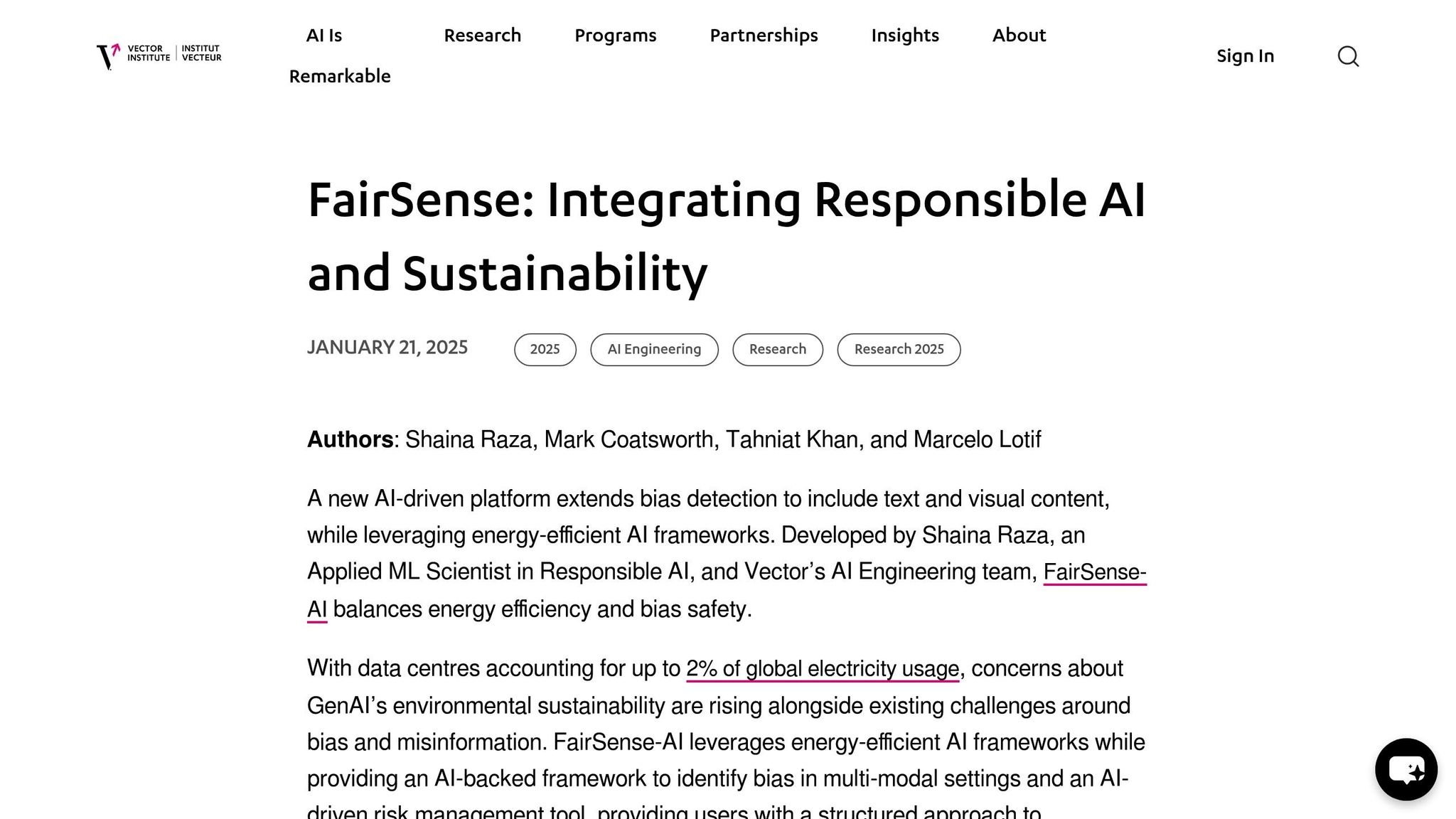1456x819 pixels.
Task: Open the Research navigation menu
Action: click(483, 36)
